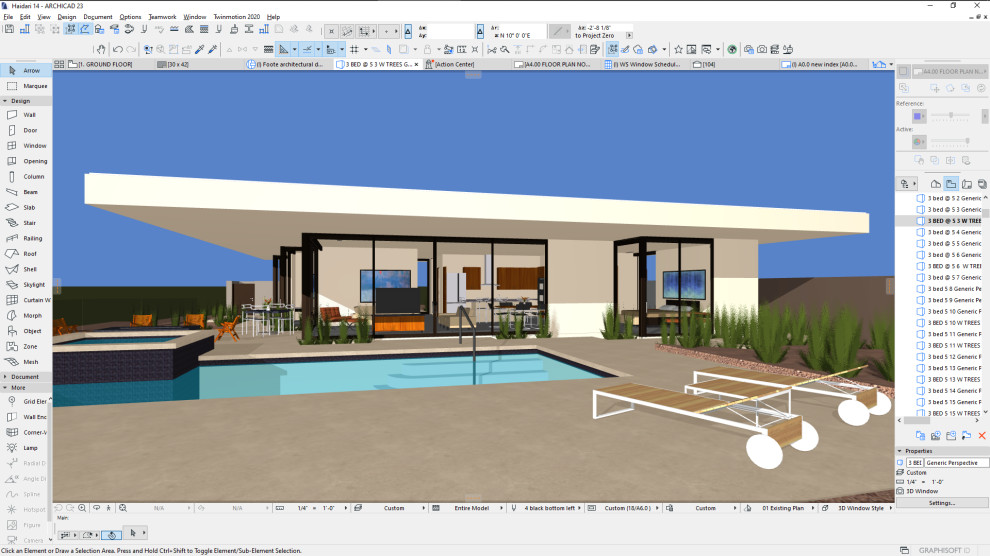The image size is (990, 556).
Task: Select the Wall tool
Action: click(x=25, y=115)
